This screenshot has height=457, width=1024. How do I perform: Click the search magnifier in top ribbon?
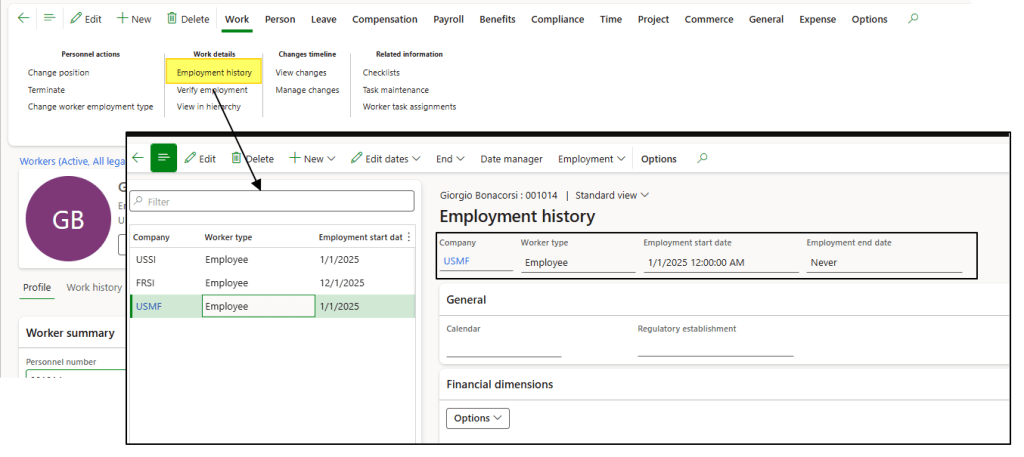913,19
